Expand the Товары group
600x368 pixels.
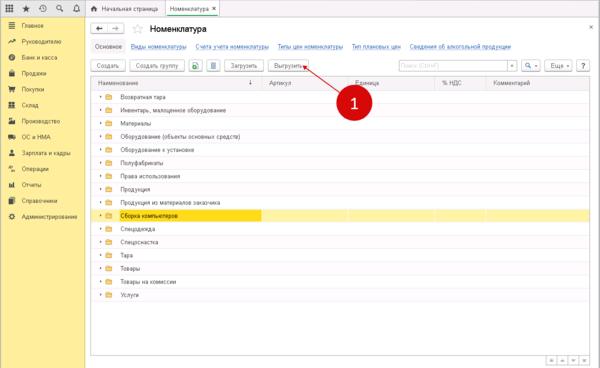coord(101,269)
